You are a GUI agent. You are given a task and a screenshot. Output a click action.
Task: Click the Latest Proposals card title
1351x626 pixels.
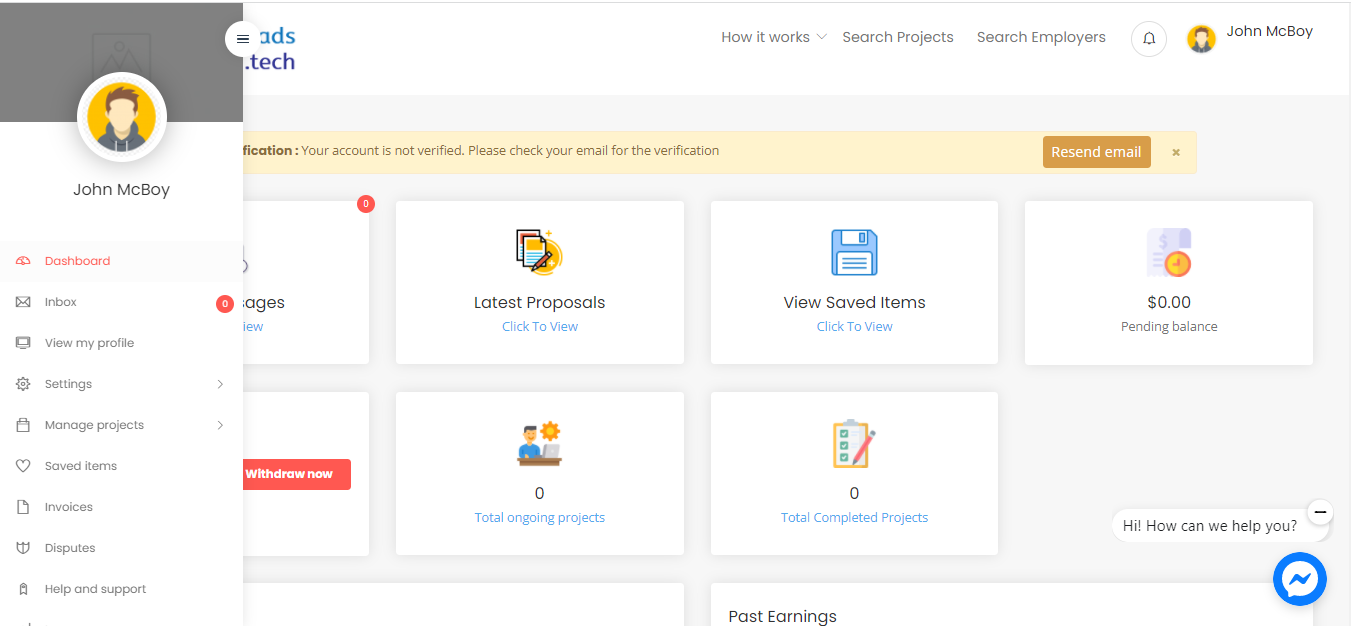(x=540, y=302)
